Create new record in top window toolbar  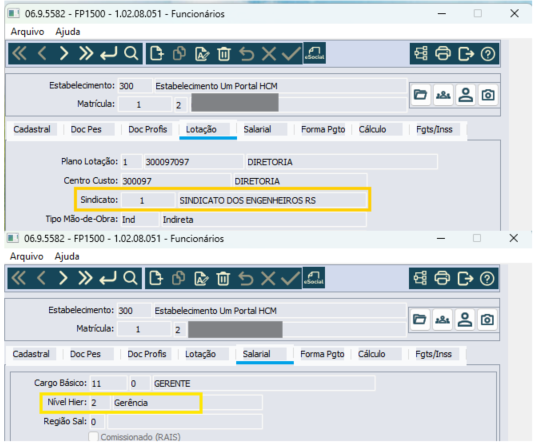tap(157, 54)
